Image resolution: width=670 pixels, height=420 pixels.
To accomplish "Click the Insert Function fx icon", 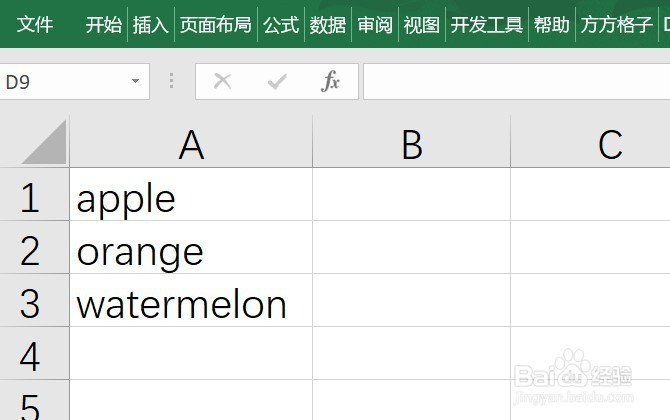I will click(330, 81).
